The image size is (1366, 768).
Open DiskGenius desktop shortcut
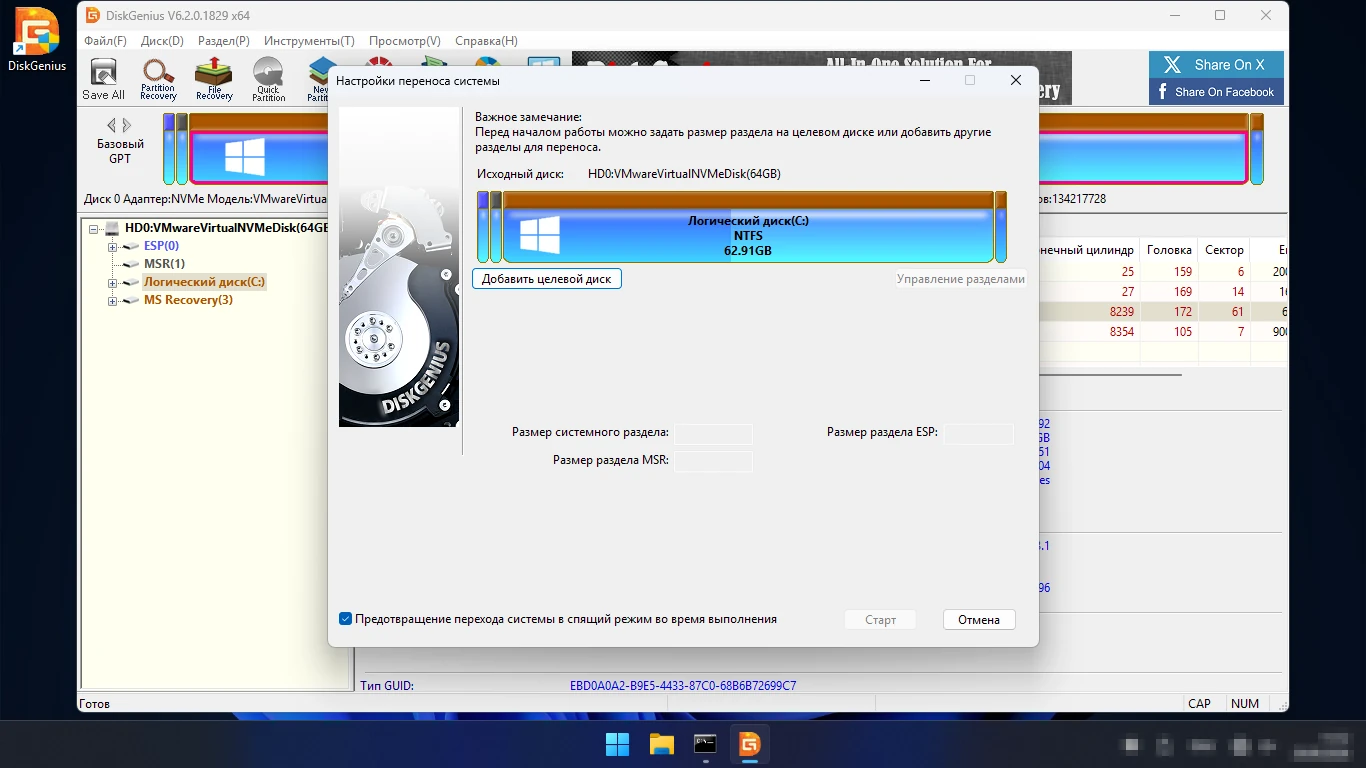[x=37, y=41]
